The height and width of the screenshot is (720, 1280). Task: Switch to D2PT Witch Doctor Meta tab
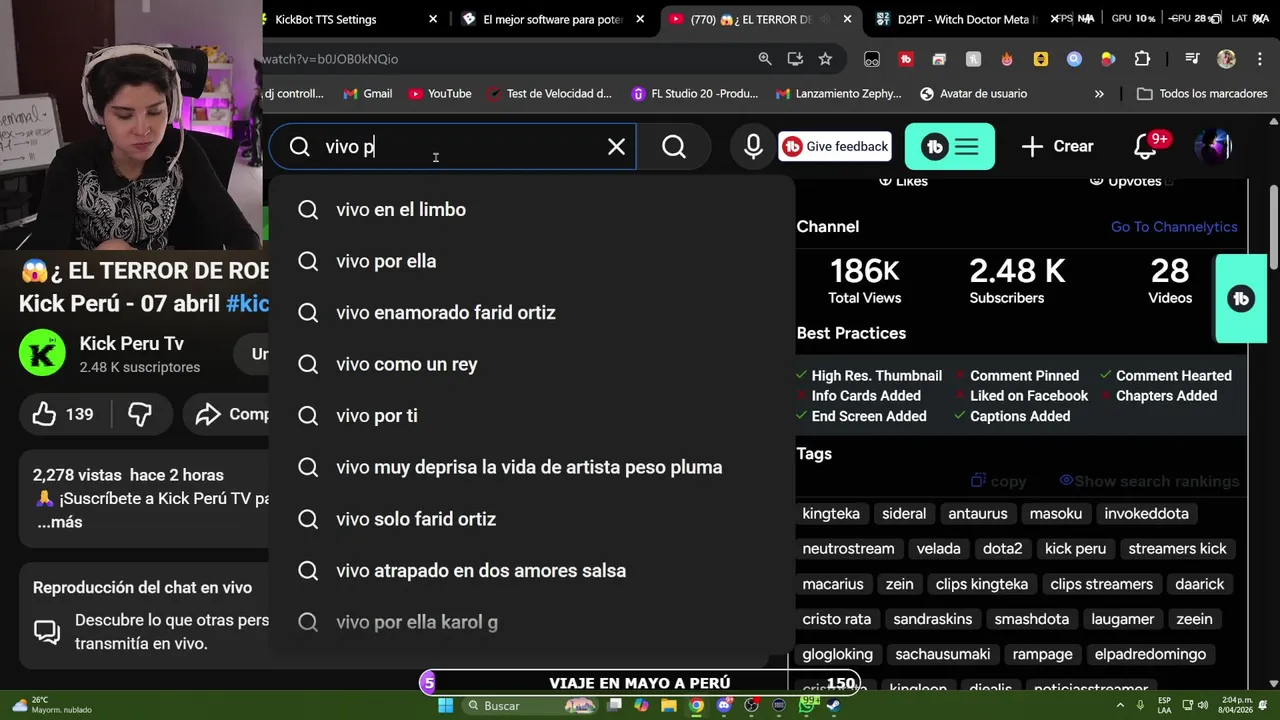click(966, 19)
